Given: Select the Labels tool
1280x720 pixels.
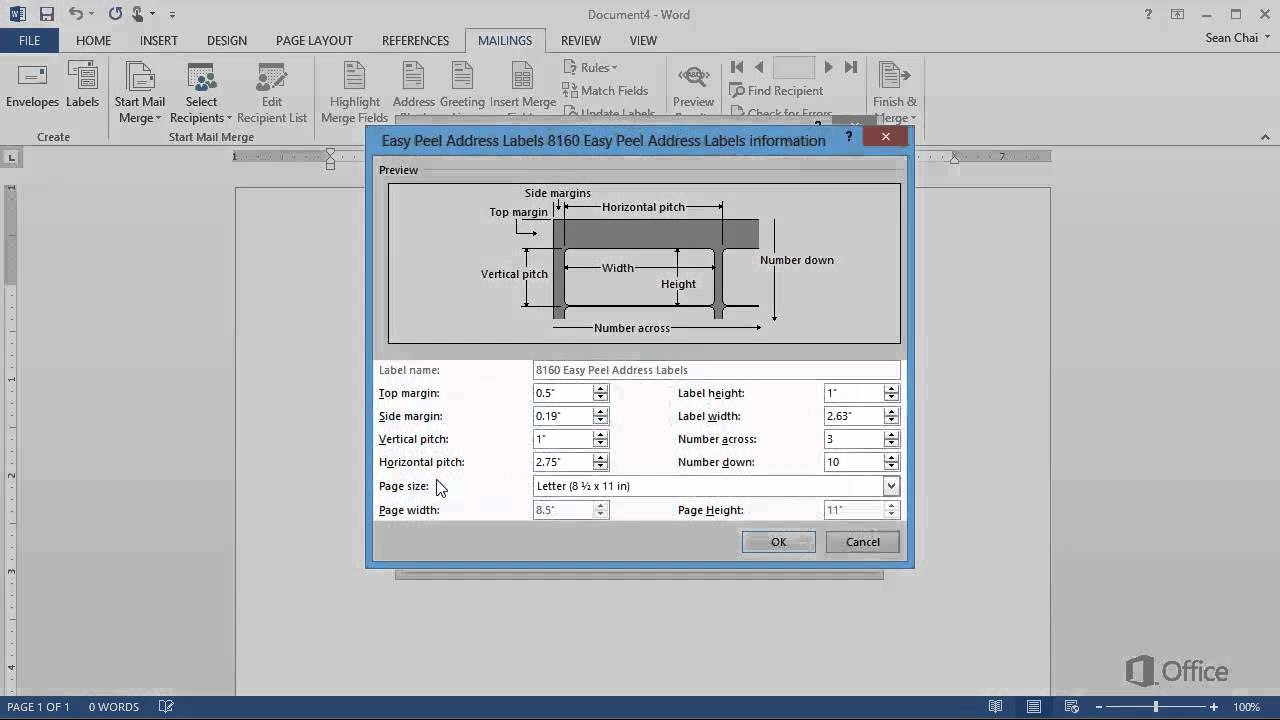Looking at the screenshot, I should (x=82, y=90).
